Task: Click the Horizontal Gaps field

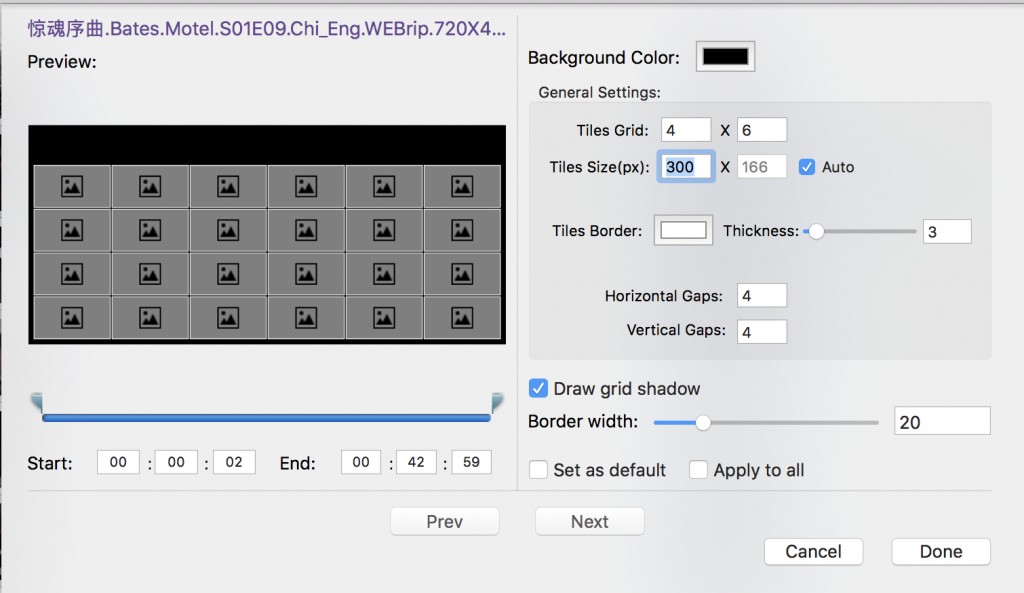Action: coord(761,296)
